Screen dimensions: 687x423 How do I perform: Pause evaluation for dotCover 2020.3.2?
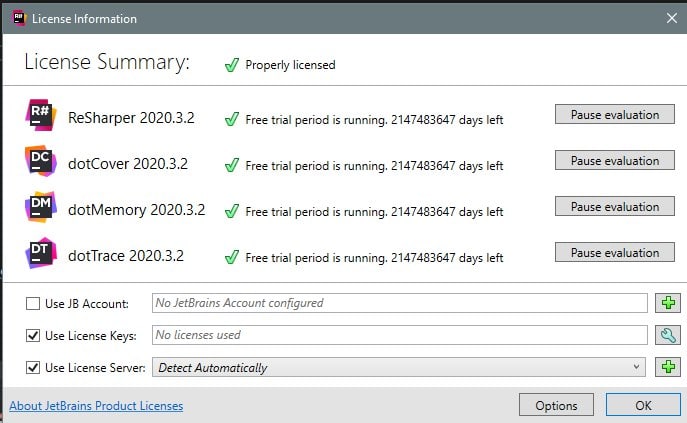(615, 160)
